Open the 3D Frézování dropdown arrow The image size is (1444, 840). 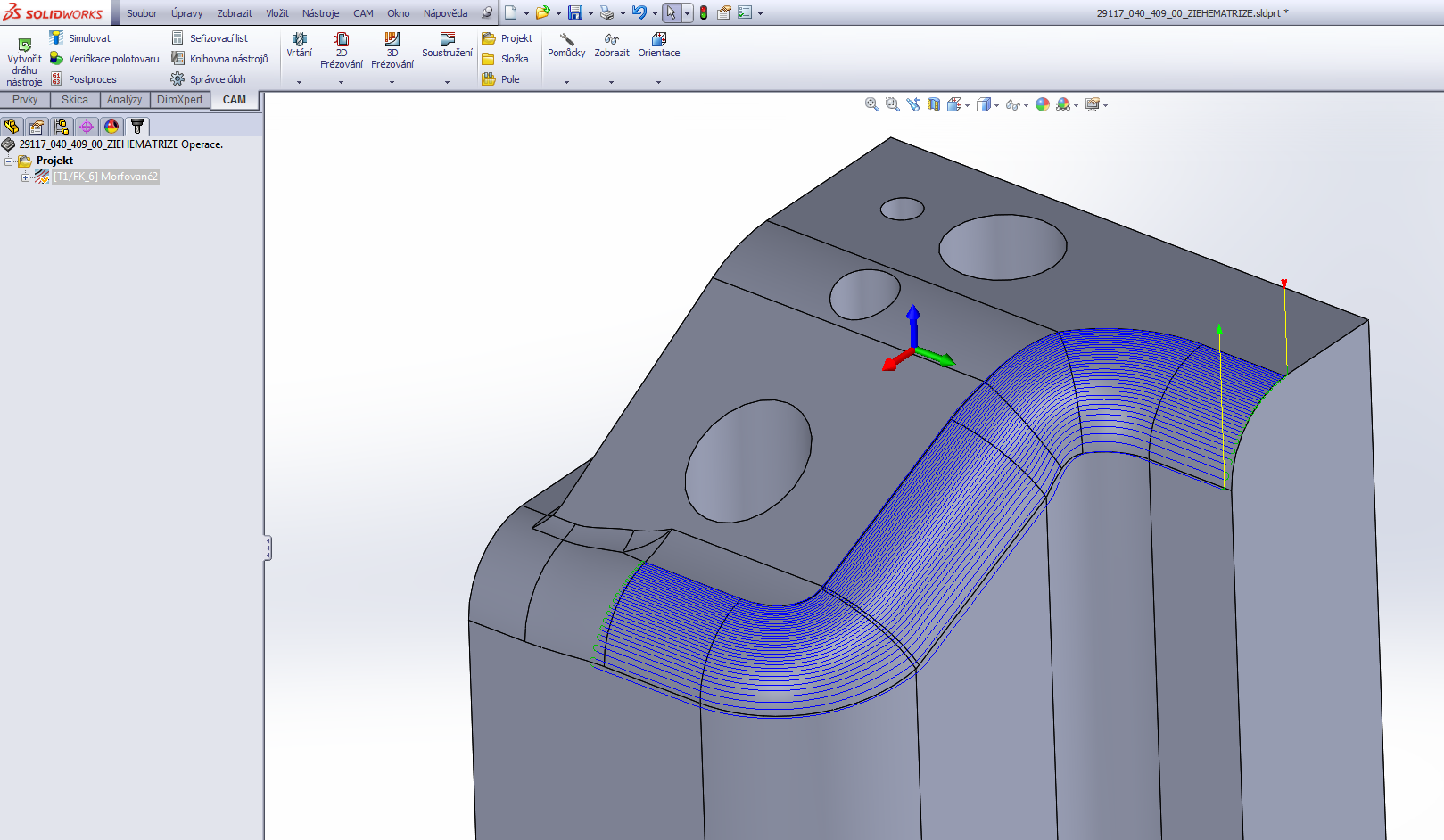click(392, 82)
